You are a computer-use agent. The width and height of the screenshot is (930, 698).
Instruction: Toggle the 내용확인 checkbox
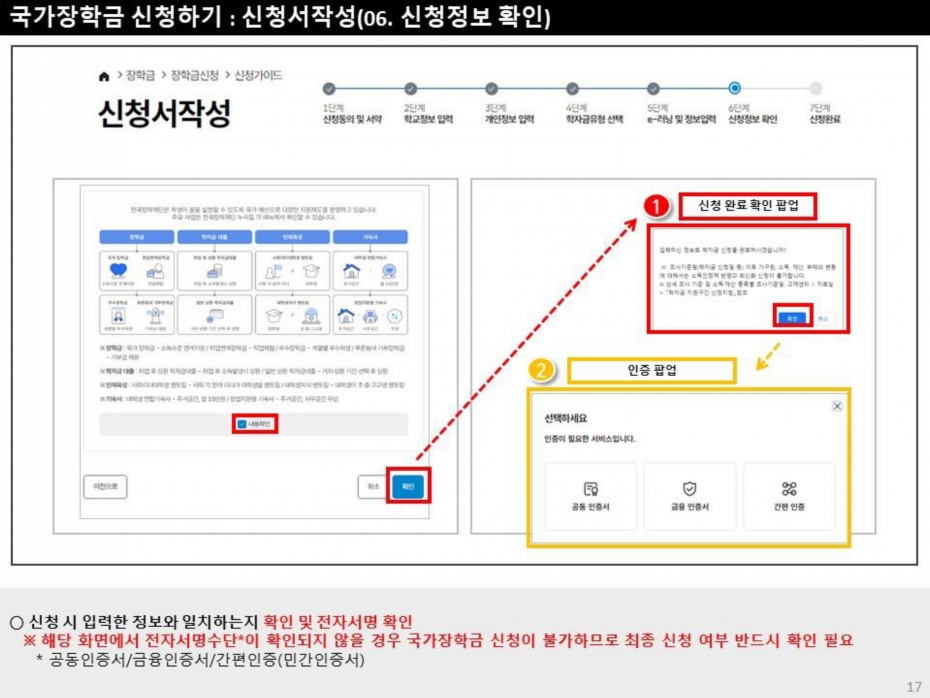(243, 424)
